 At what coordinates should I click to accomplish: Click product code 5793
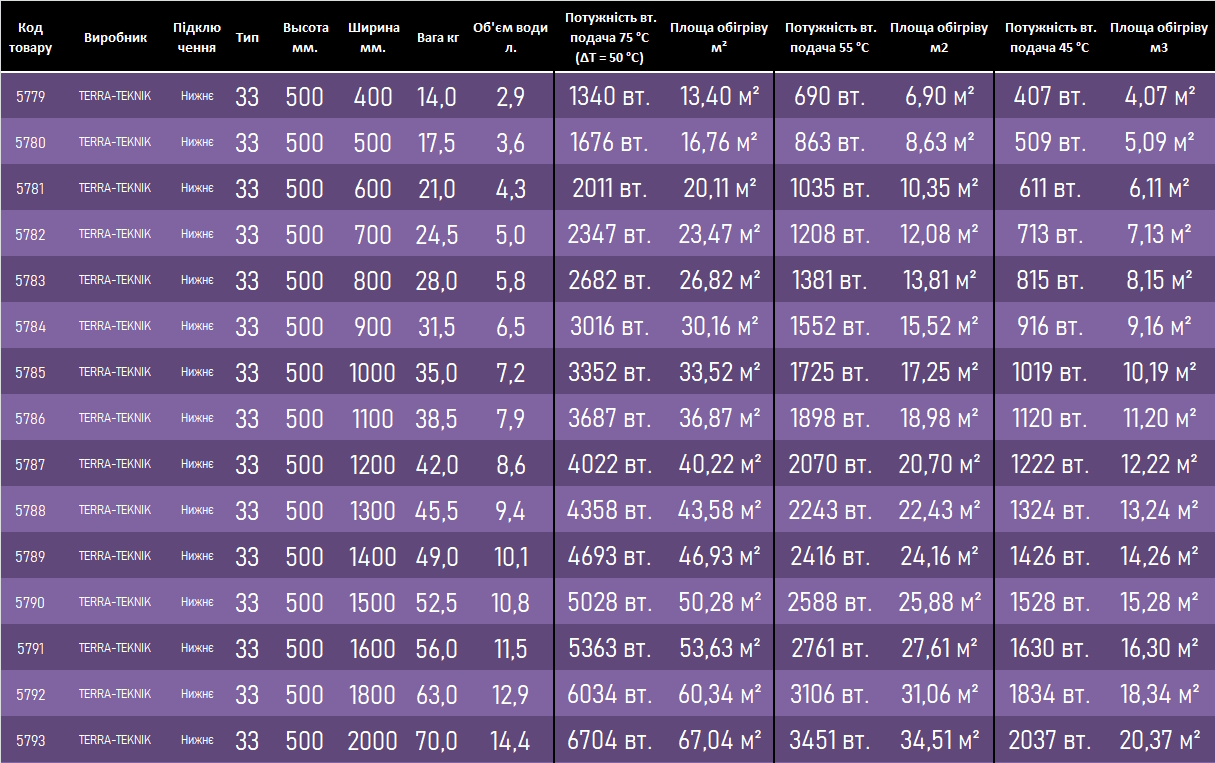click(x=30, y=741)
